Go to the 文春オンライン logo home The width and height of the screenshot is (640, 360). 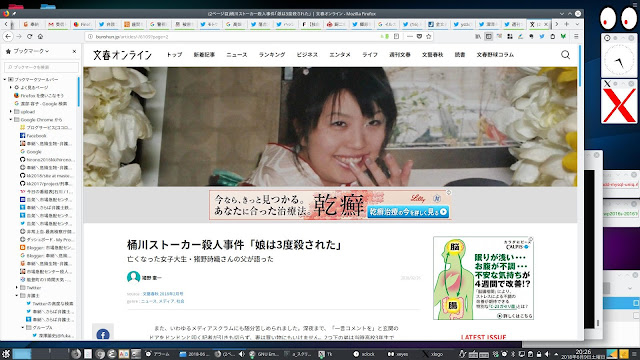pos(122,55)
